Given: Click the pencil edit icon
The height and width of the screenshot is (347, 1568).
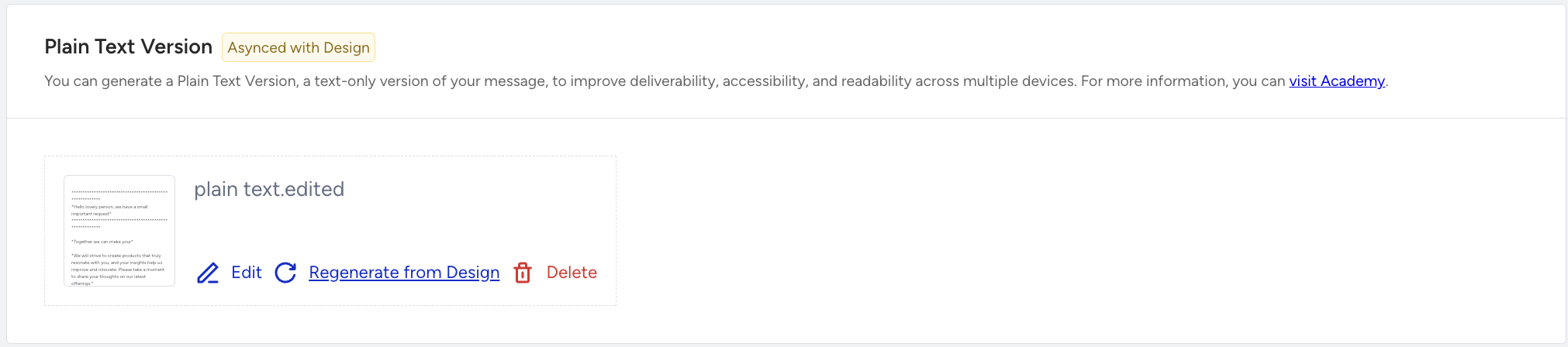Looking at the screenshot, I should coord(208,273).
